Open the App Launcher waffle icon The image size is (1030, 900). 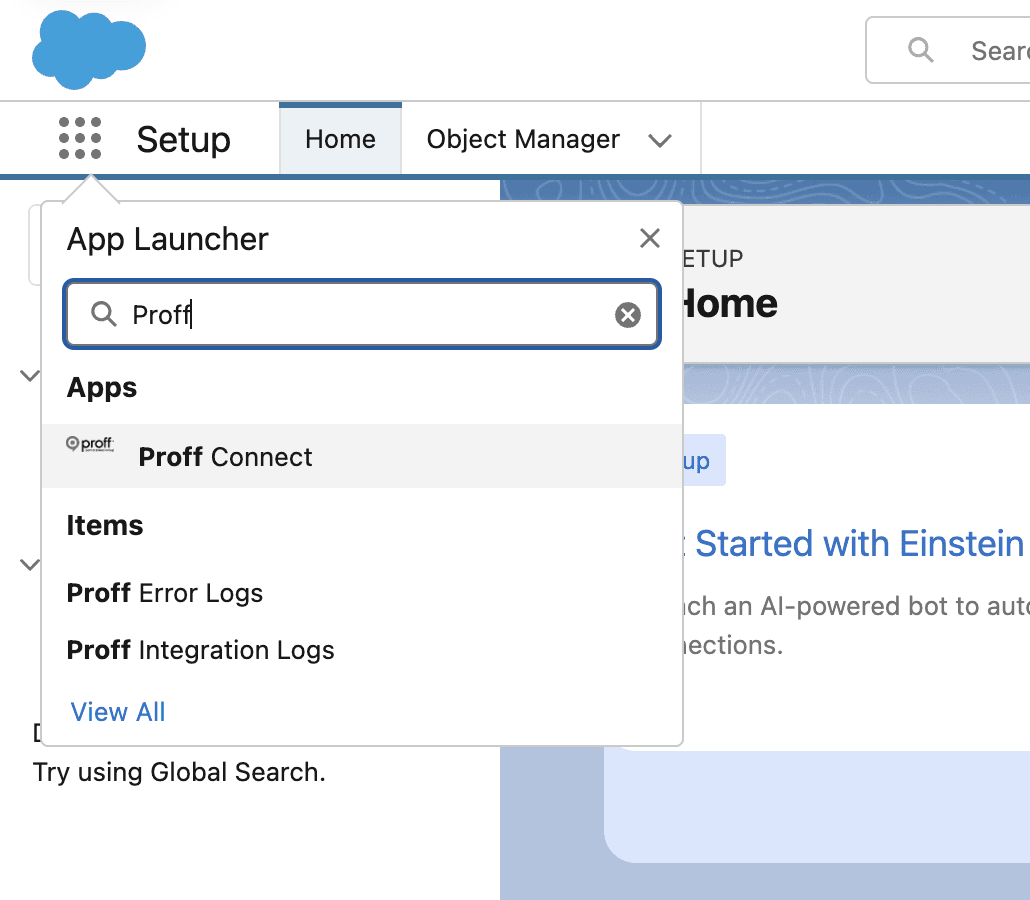[80, 139]
